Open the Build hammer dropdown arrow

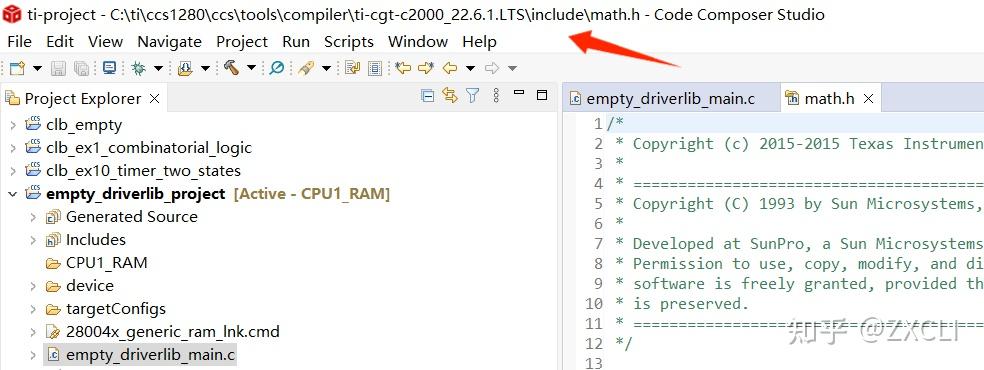click(251, 68)
